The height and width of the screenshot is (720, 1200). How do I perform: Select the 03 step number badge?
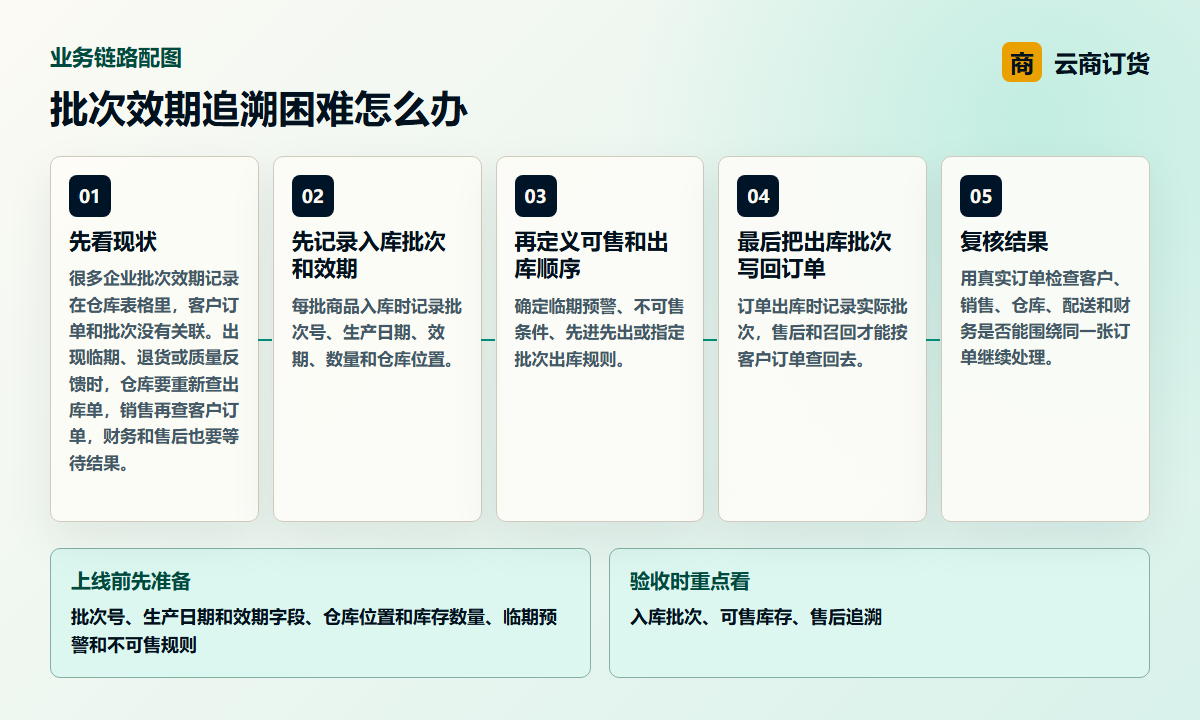click(536, 196)
